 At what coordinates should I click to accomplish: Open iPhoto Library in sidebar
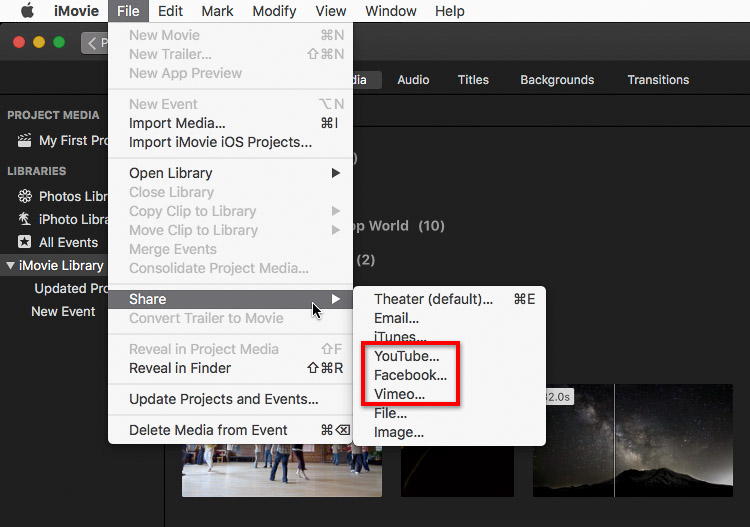74,220
